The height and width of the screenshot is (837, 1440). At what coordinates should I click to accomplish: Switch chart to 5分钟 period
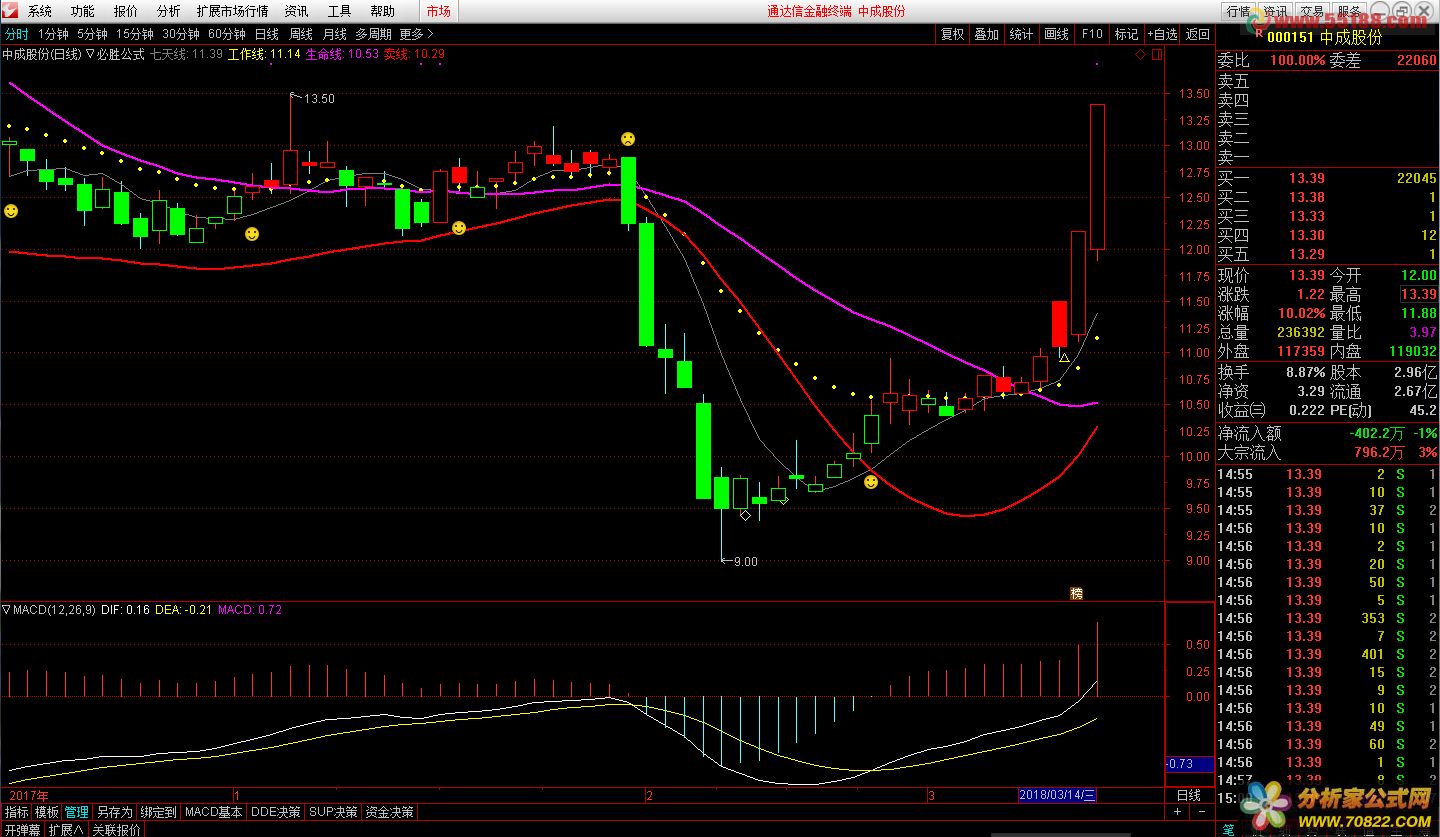tap(92, 34)
